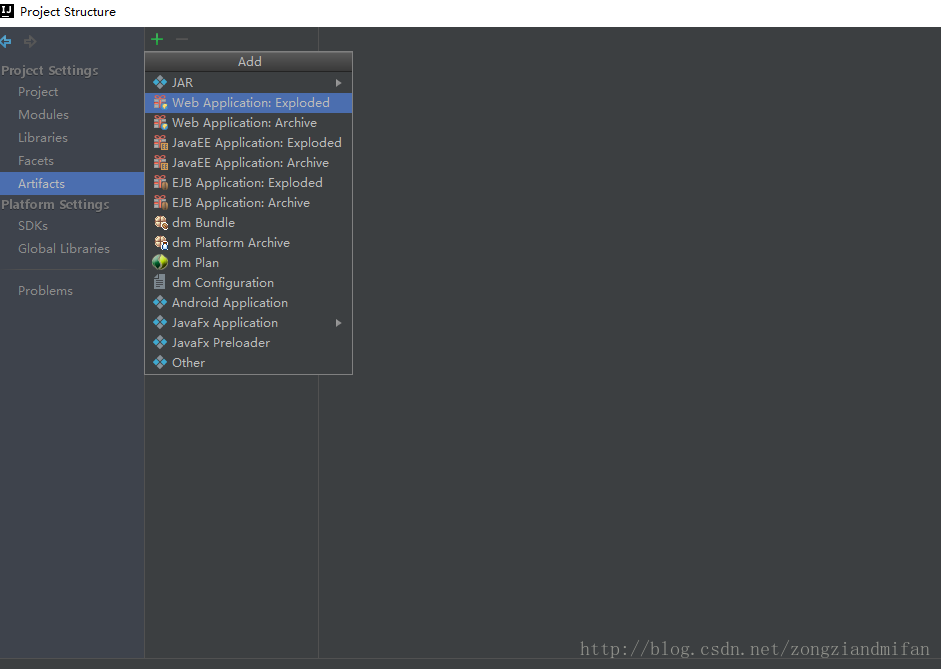Click the EJB Application: Exploded icon

tap(160, 182)
